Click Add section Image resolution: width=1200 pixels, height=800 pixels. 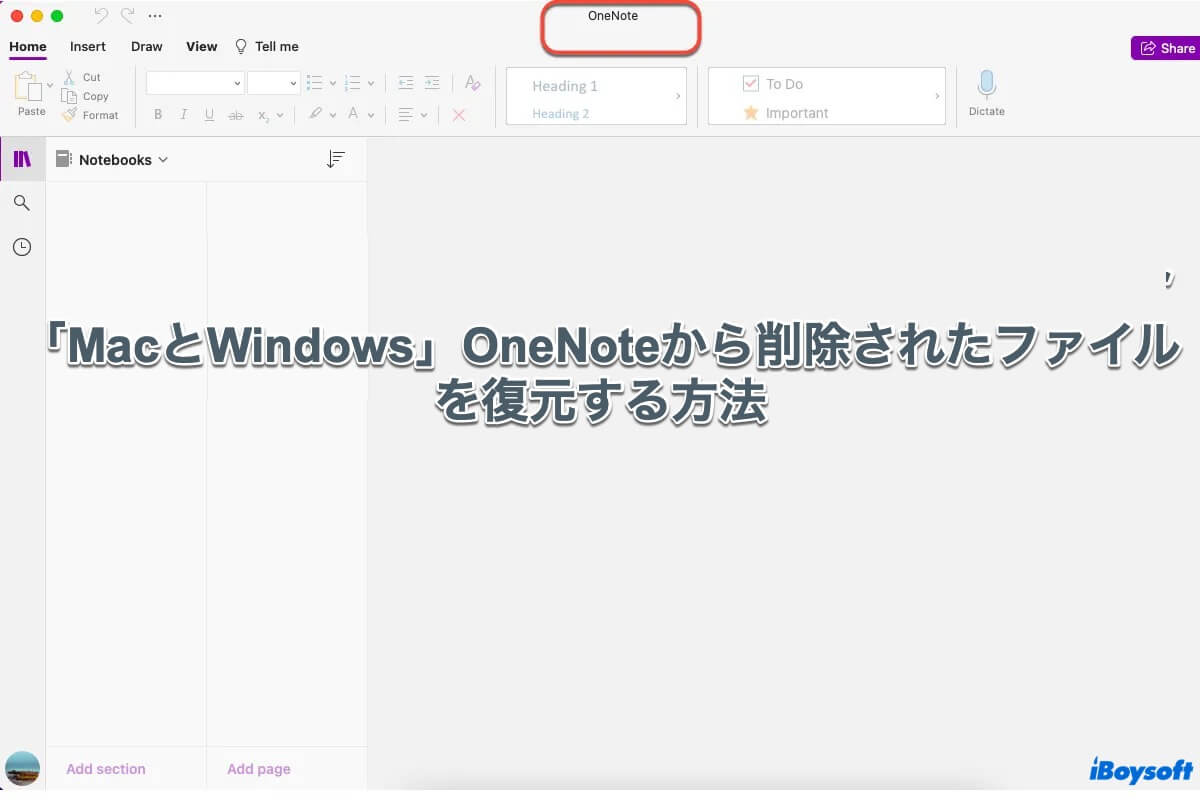coord(106,769)
